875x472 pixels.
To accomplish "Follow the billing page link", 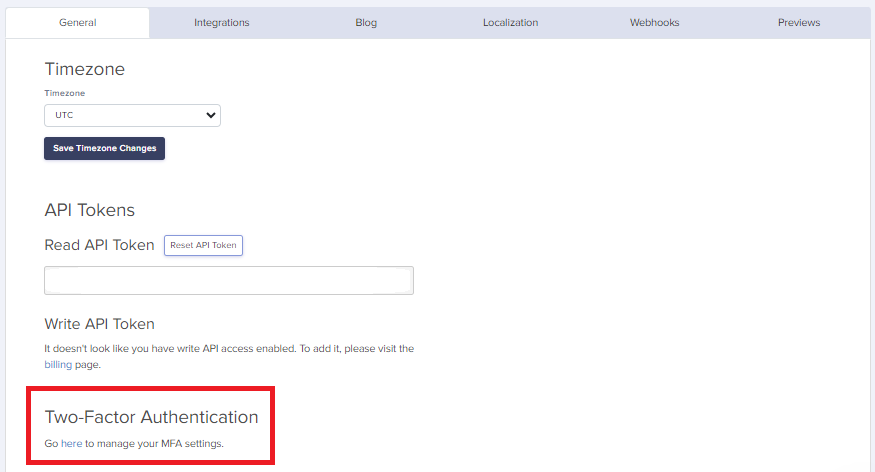I will click(x=58, y=365).
